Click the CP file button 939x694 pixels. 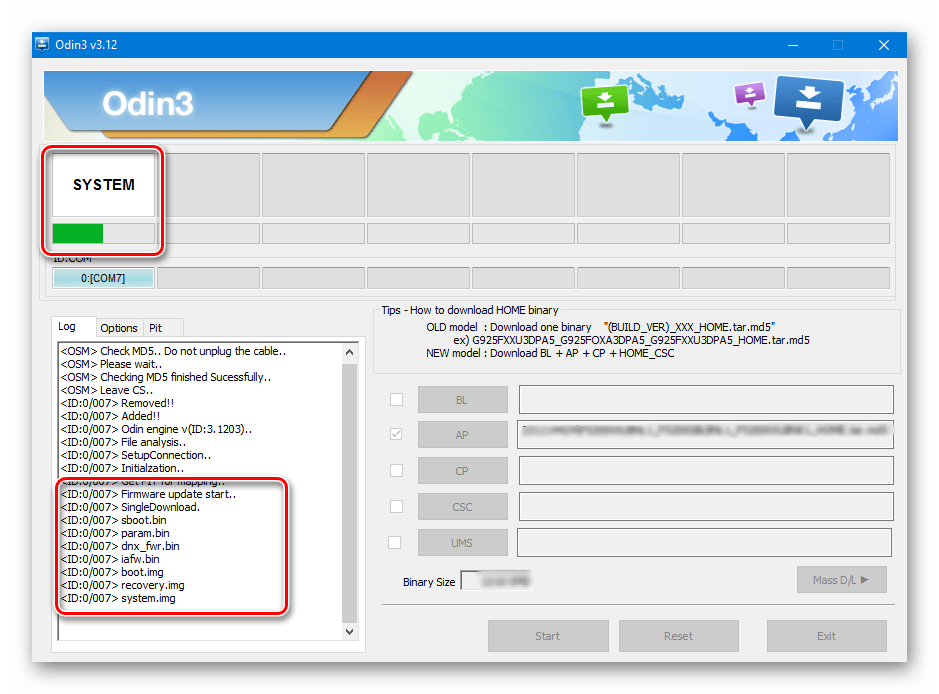tap(462, 471)
